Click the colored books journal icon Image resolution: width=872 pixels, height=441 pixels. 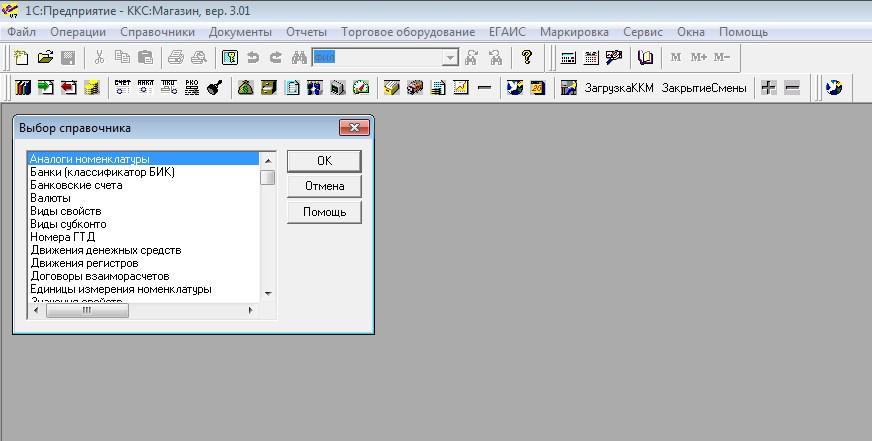tap(23, 88)
